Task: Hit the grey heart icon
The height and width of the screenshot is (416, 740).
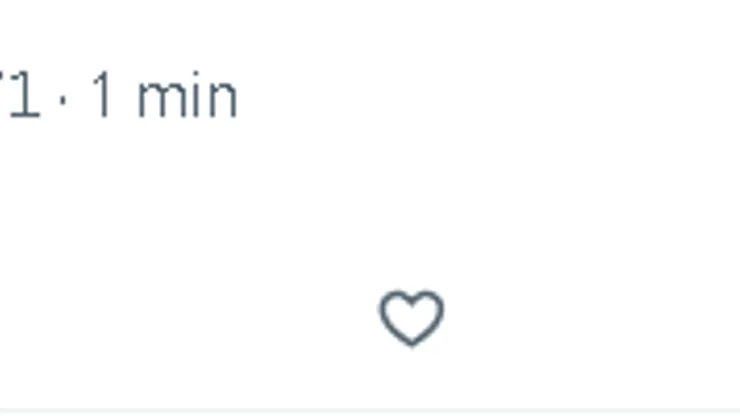Action: click(411, 319)
